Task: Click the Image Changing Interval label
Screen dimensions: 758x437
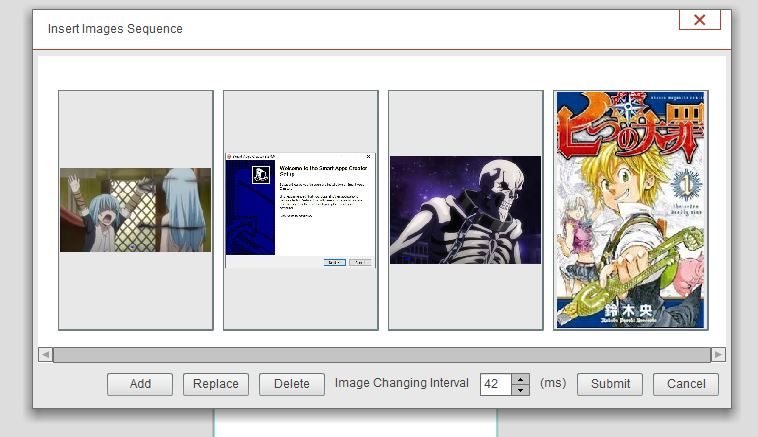Action: point(402,383)
